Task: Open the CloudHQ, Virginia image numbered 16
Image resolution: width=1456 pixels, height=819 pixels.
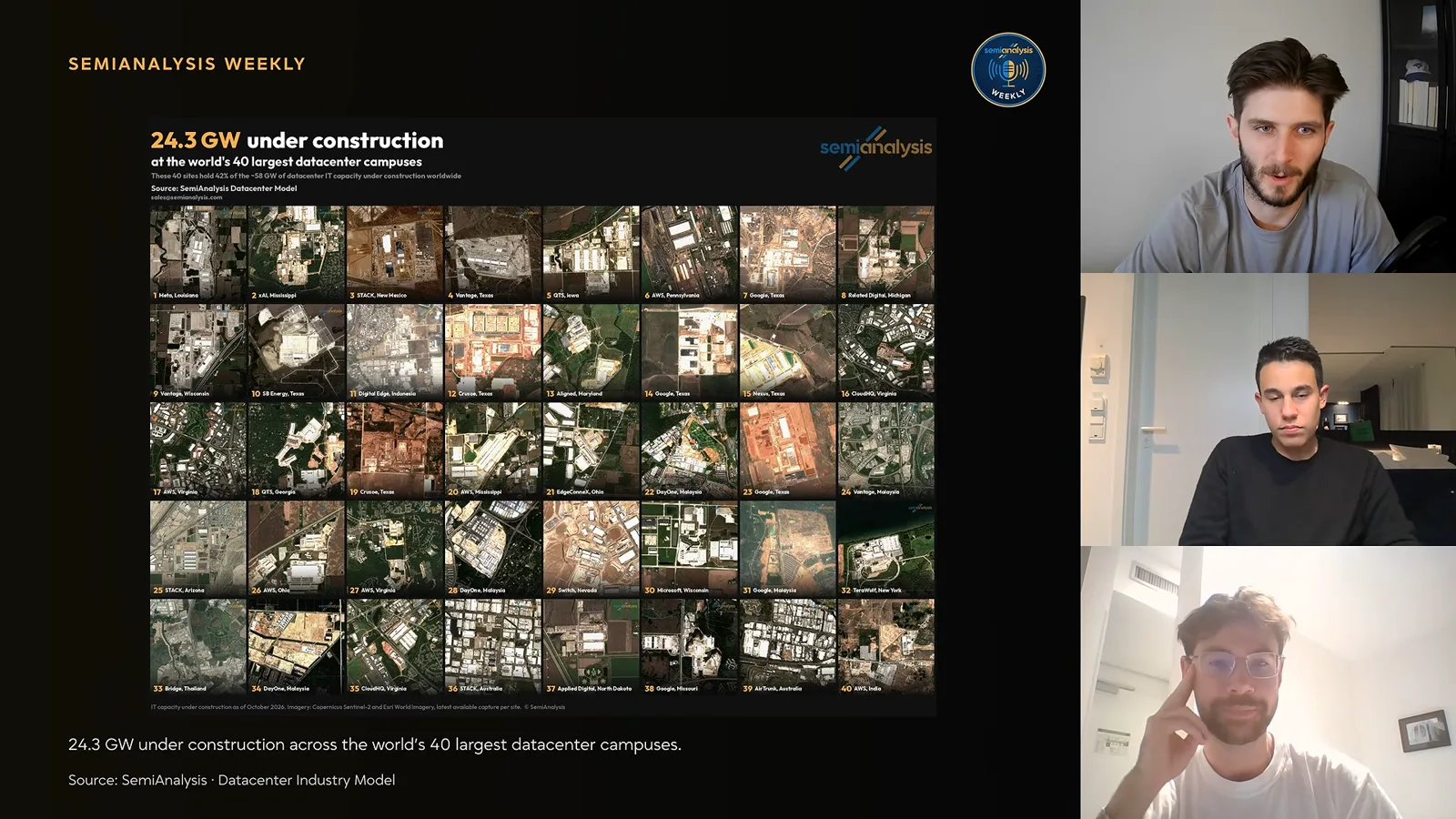Action: pyautogui.click(x=886, y=351)
